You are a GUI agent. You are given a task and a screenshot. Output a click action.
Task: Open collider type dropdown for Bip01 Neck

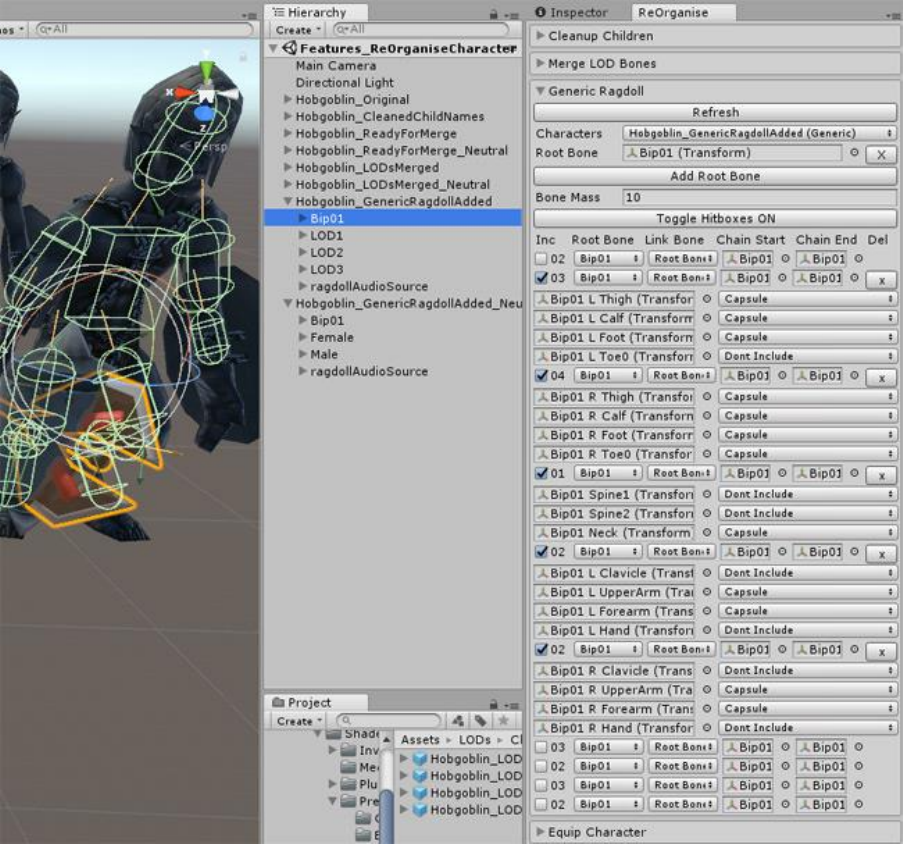point(807,533)
